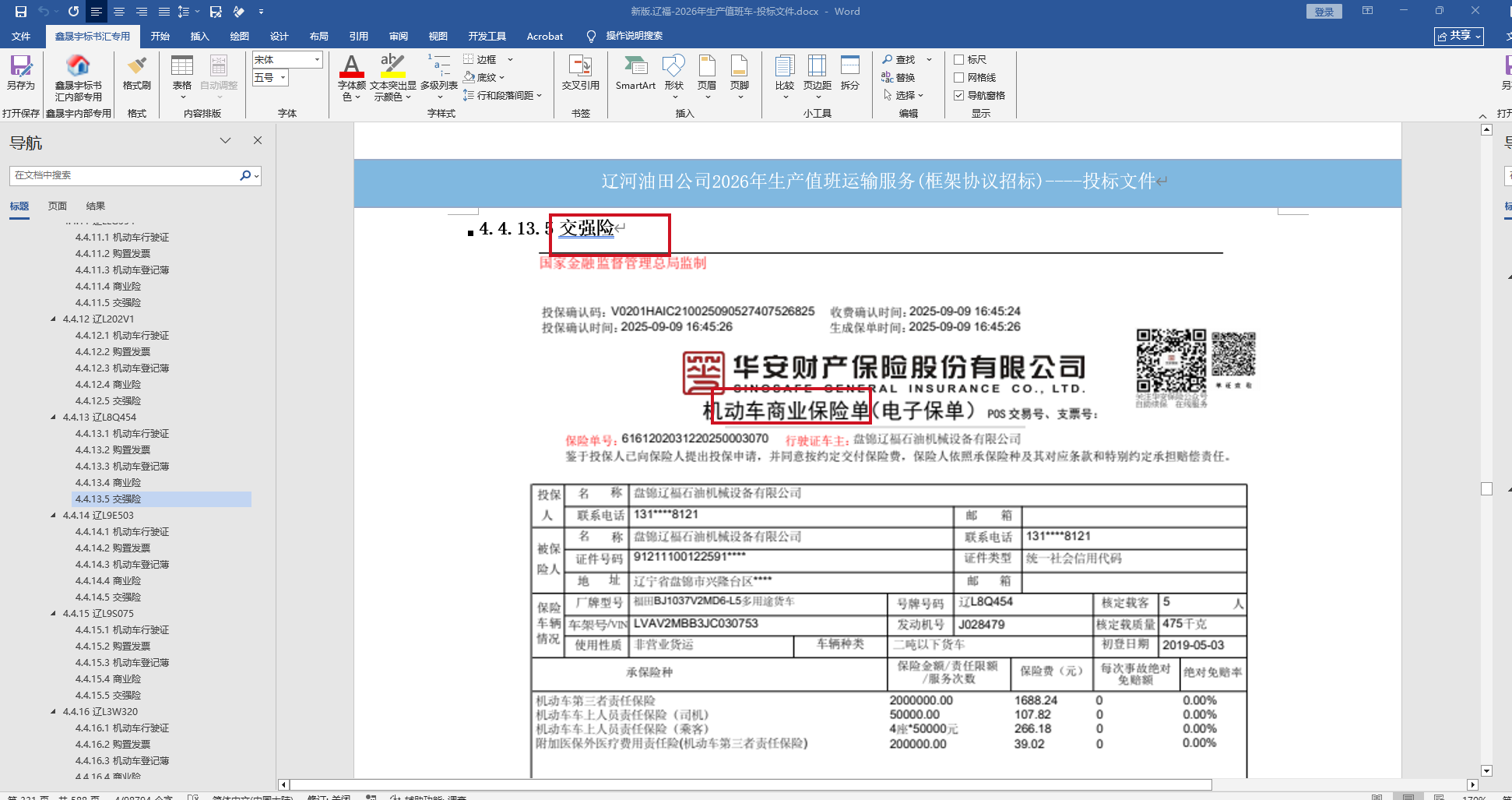Go to 4.4.13.4 商业险 in navigation

click(108, 482)
